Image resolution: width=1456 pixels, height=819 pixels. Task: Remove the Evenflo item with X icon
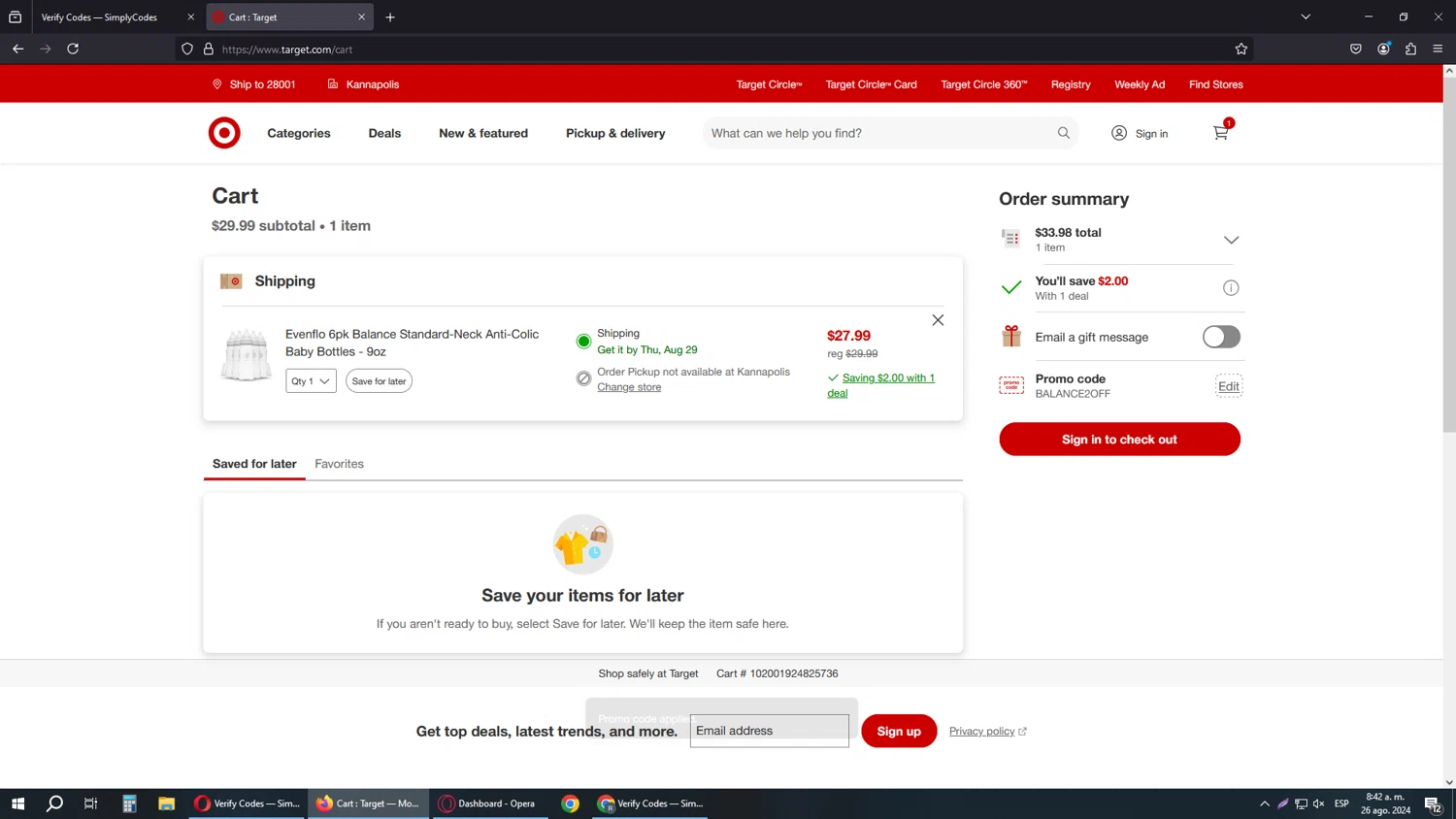(x=938, y=320)
